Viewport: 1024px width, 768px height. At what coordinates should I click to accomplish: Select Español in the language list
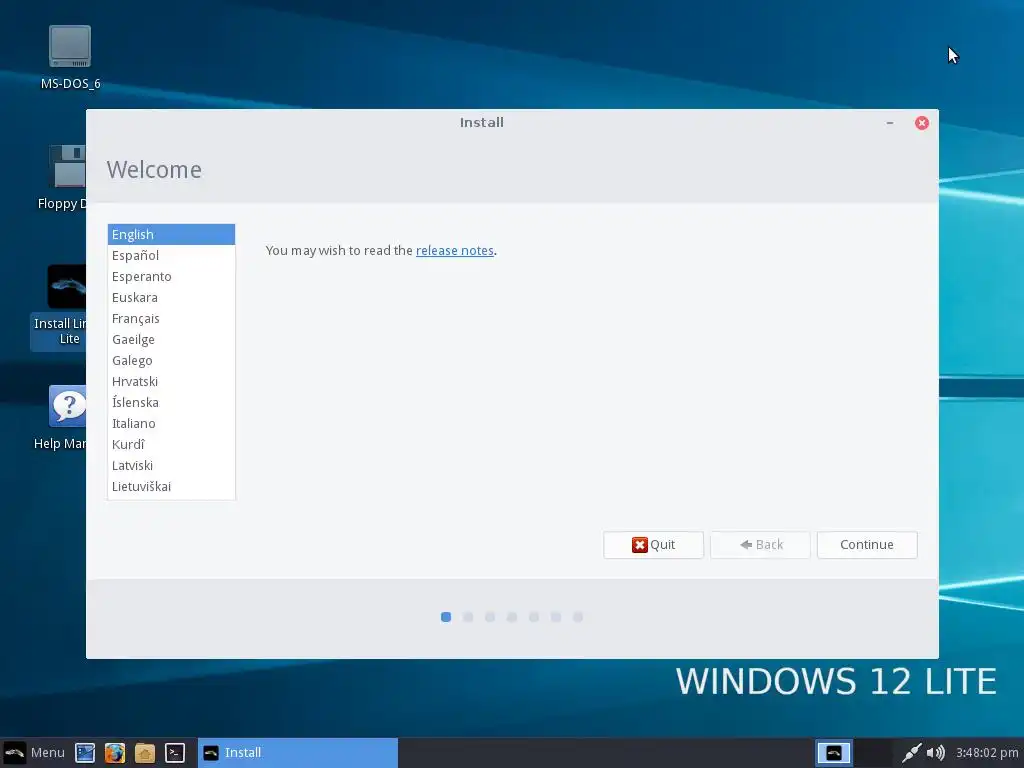[x=171, y=255]
